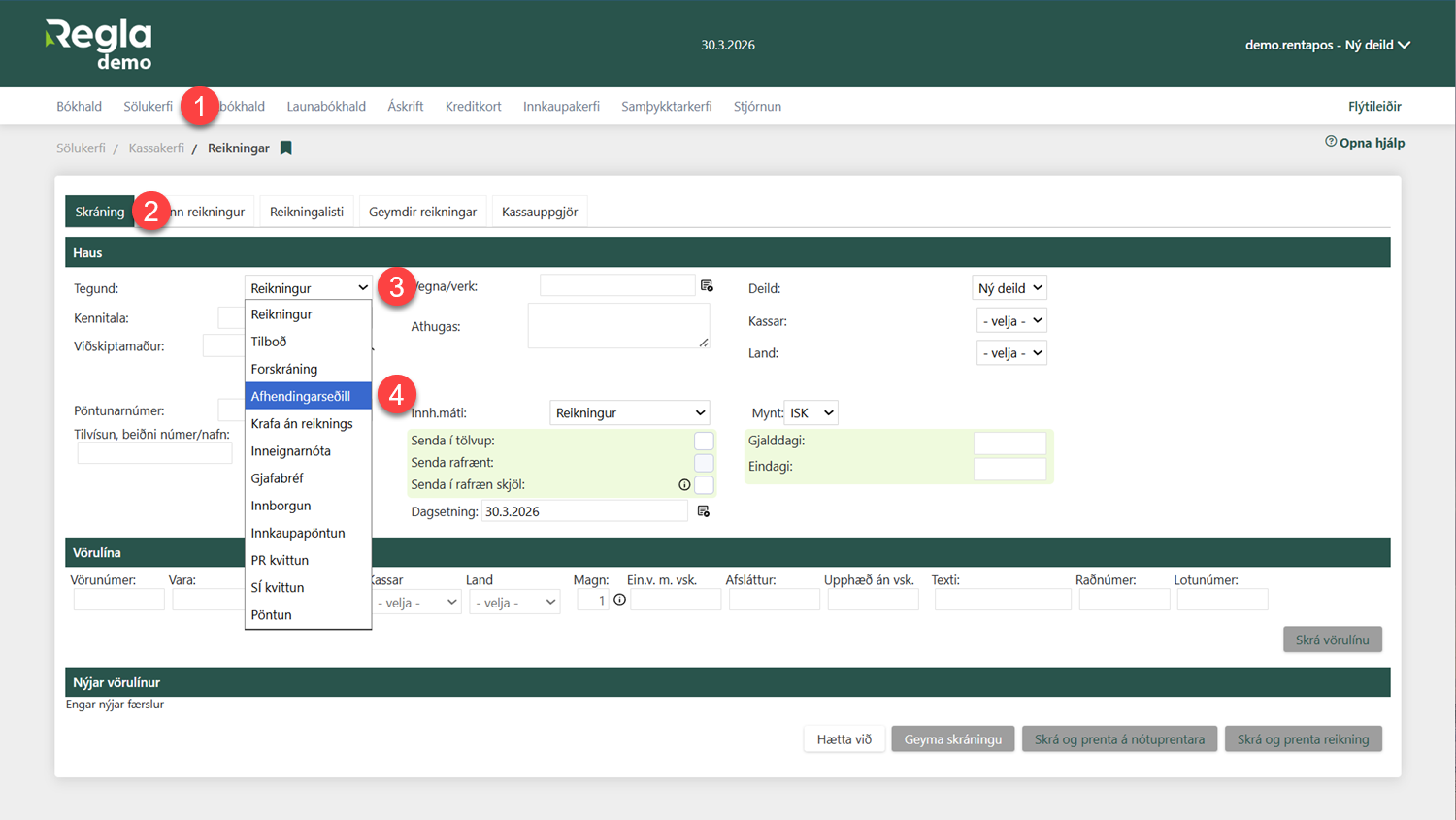Open the Innh.máti dropdown
The height and width of the screenshot is (820, 1456).
coord(629,413)
